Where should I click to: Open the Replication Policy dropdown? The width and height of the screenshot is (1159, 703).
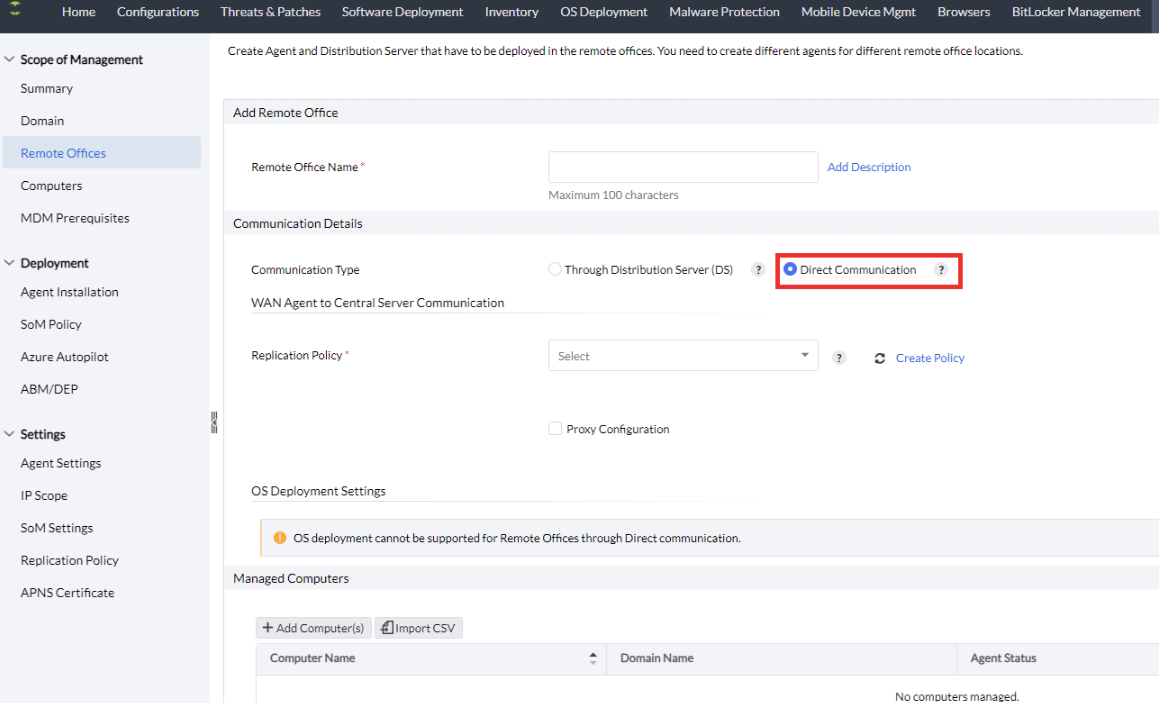[683, 356]
